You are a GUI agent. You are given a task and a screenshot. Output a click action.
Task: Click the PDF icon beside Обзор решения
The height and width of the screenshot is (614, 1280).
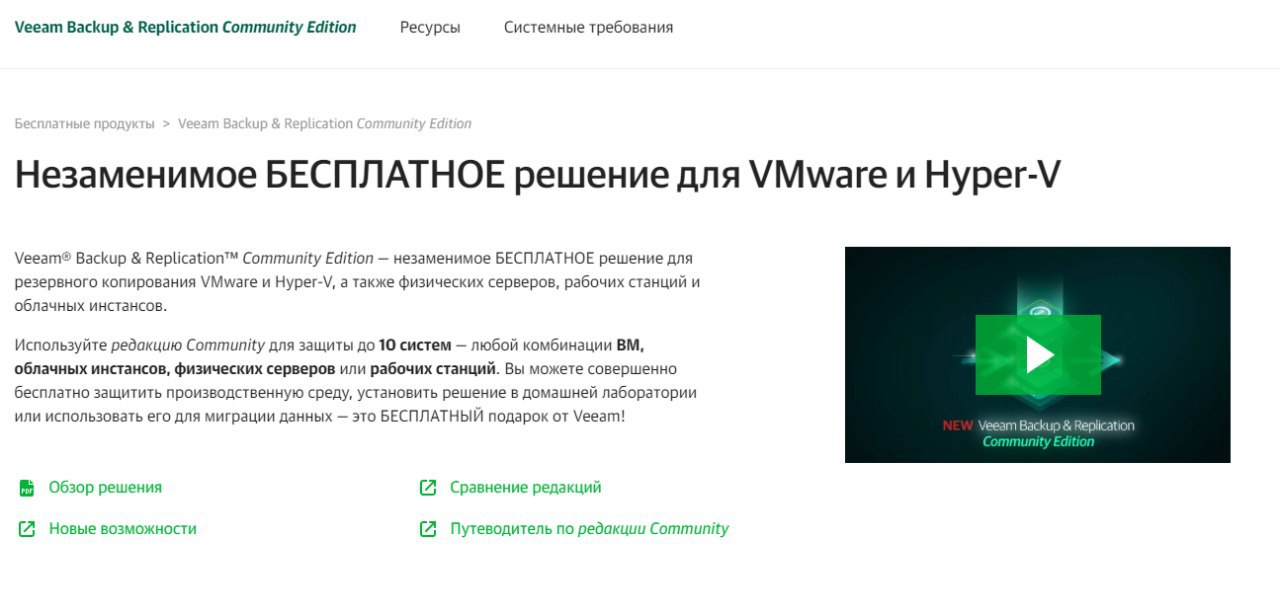27,488
